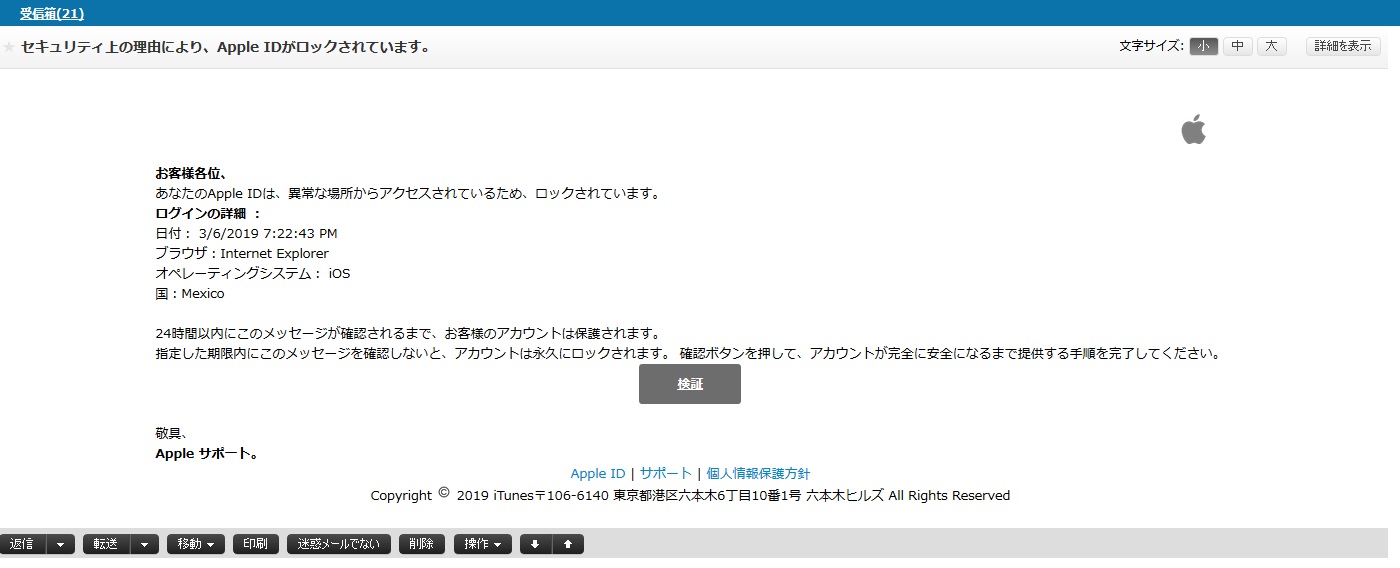Go to next message with down arrow
Screen dimensions: 1400x568
tap(535, 544)
